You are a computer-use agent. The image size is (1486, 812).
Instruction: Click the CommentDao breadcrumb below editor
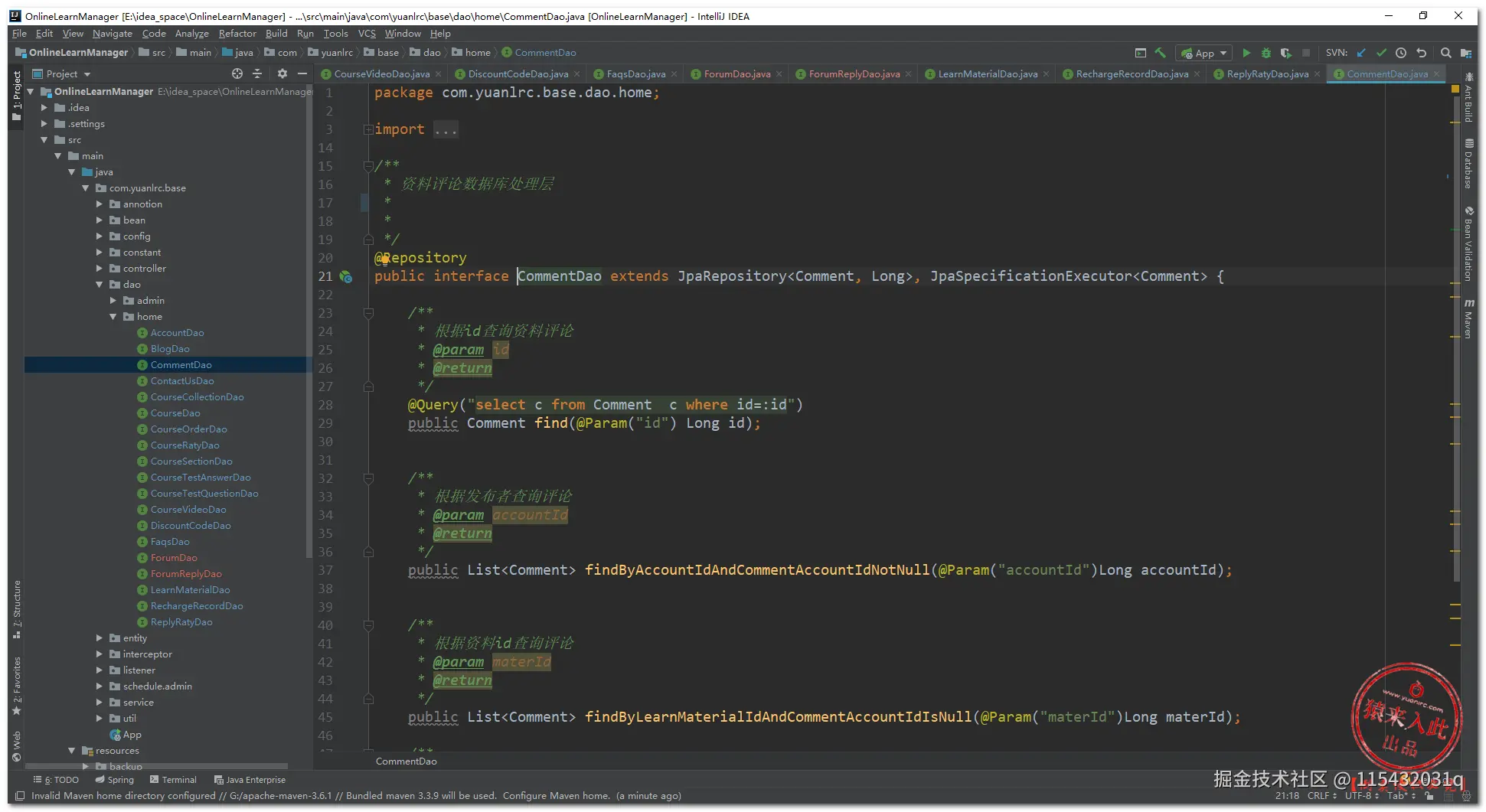[406, 761]
